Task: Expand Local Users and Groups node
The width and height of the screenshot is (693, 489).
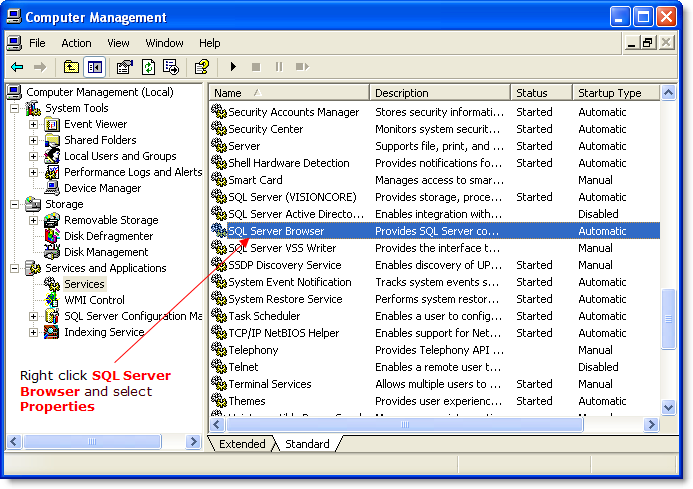Action: (33, 156)
